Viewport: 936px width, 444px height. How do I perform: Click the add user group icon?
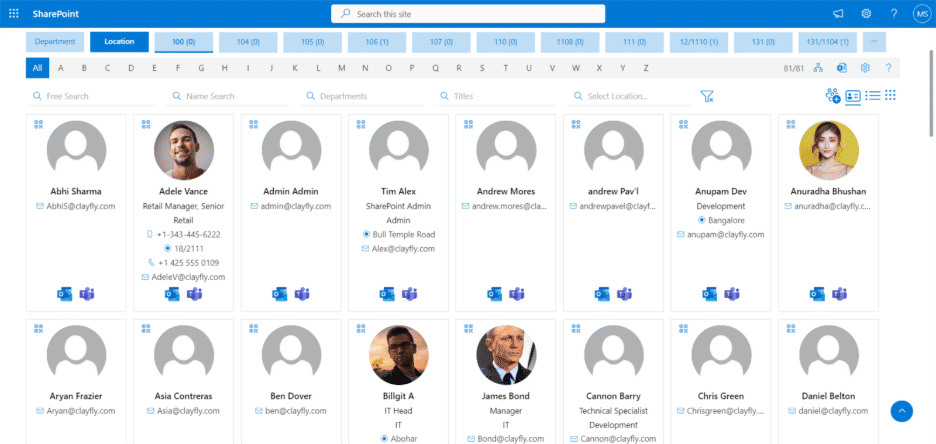[x=833, y=95]
